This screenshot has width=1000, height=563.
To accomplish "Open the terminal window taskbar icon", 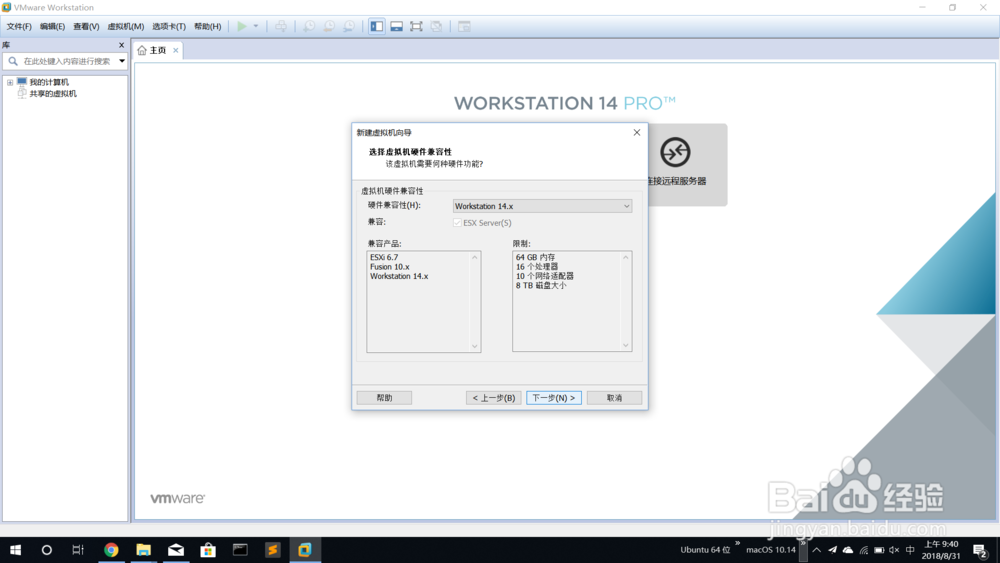I will click(x=240, y=550).
